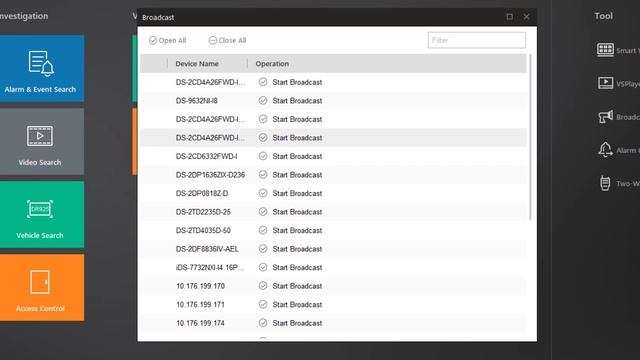Image resolution: width=640 pixels, height=360 pixels.
Task: Click the Close All button
Action: click(227, 40)
